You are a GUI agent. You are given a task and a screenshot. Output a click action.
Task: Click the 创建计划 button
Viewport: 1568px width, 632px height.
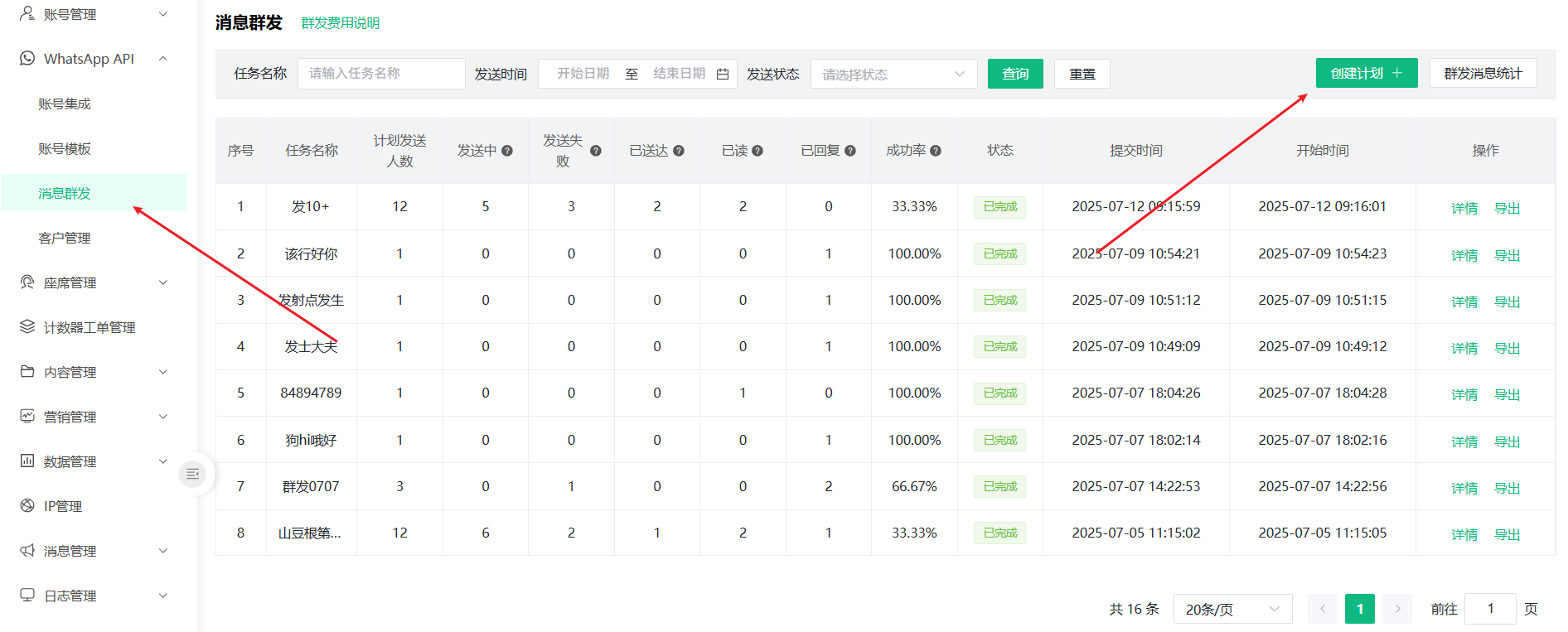[1367, 73]
